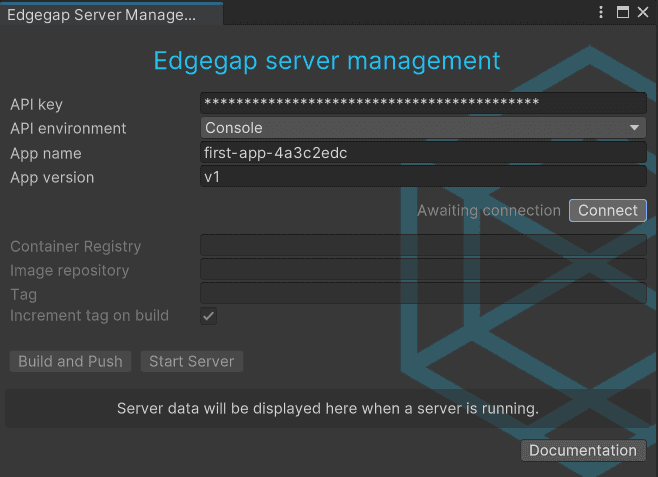Click the server data status message
The width and height of the screenshot is (658, 477).
pos(328,408)
